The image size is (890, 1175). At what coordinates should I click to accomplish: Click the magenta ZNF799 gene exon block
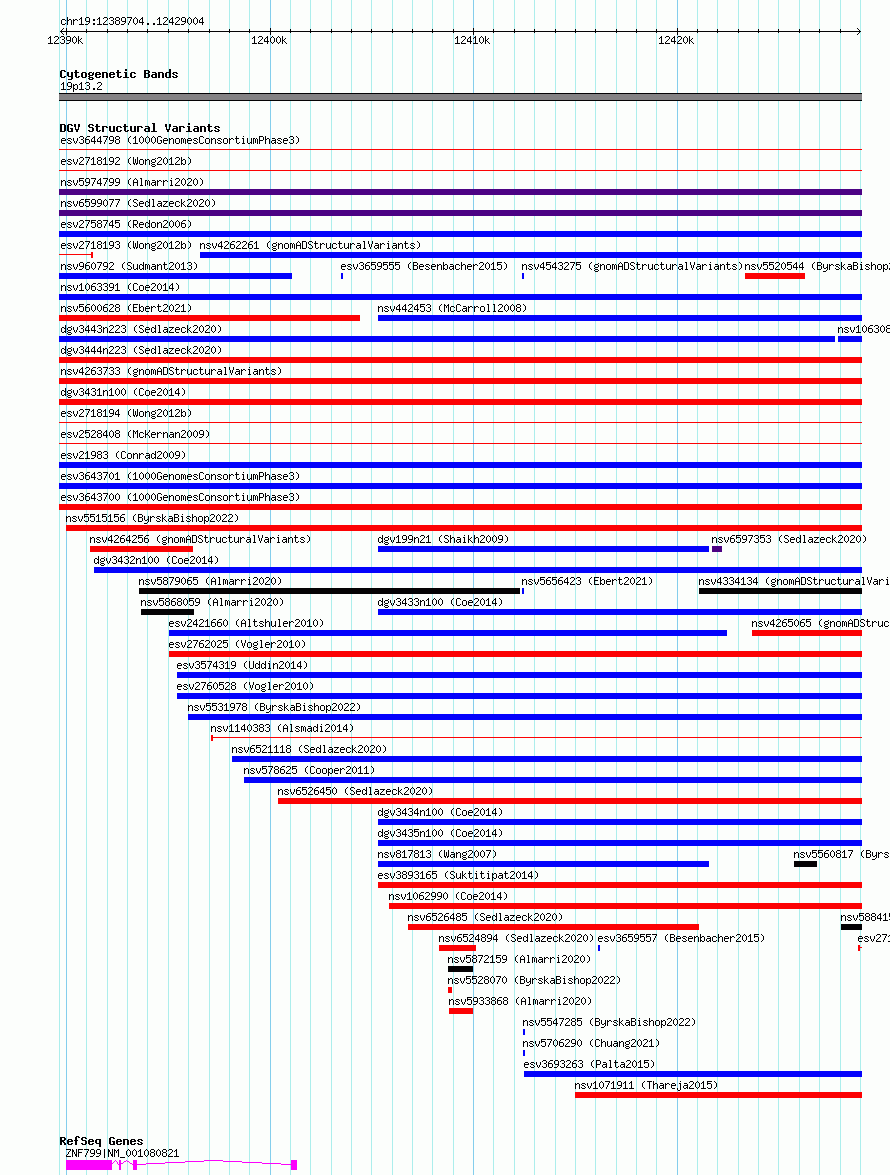[88, 1165]
